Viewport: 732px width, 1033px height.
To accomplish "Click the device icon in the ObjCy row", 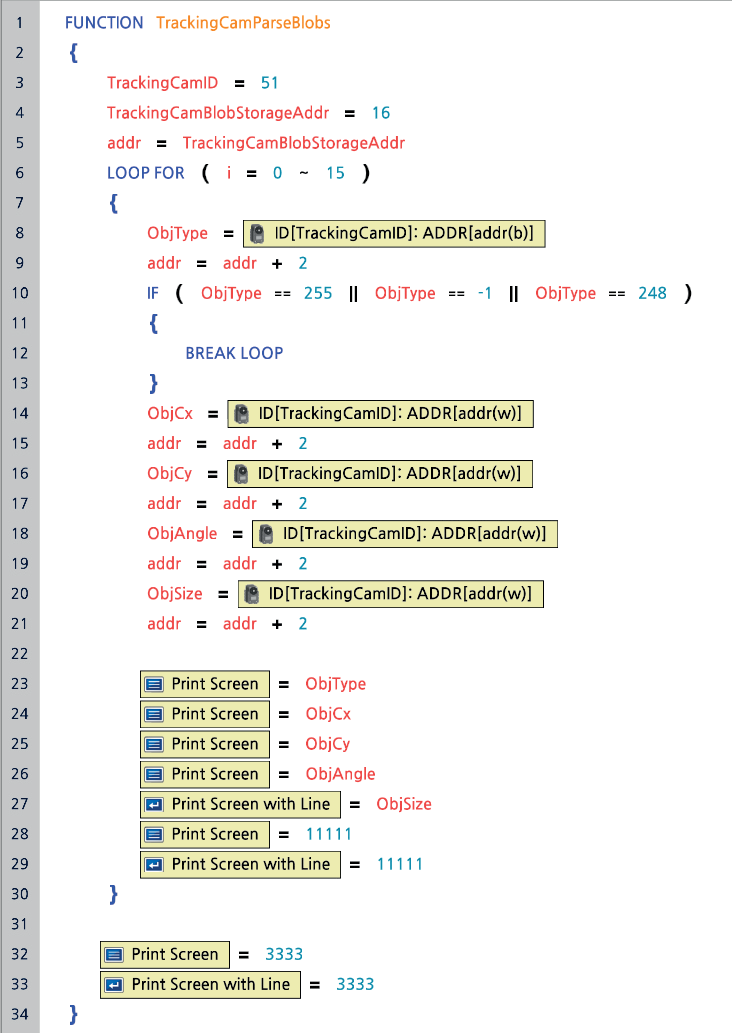I will (240, 474).
